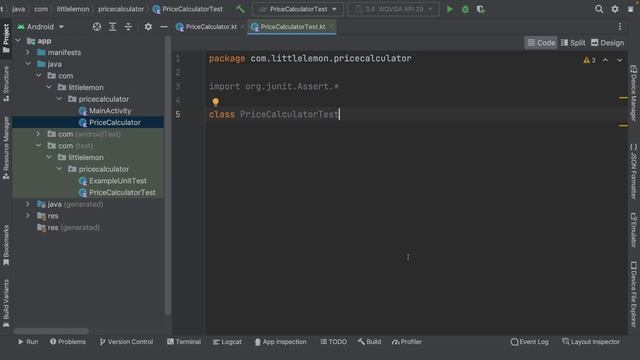Screen dimensions: 640x360
Task: Click Run with coverage icon
Action: (480, 9)
